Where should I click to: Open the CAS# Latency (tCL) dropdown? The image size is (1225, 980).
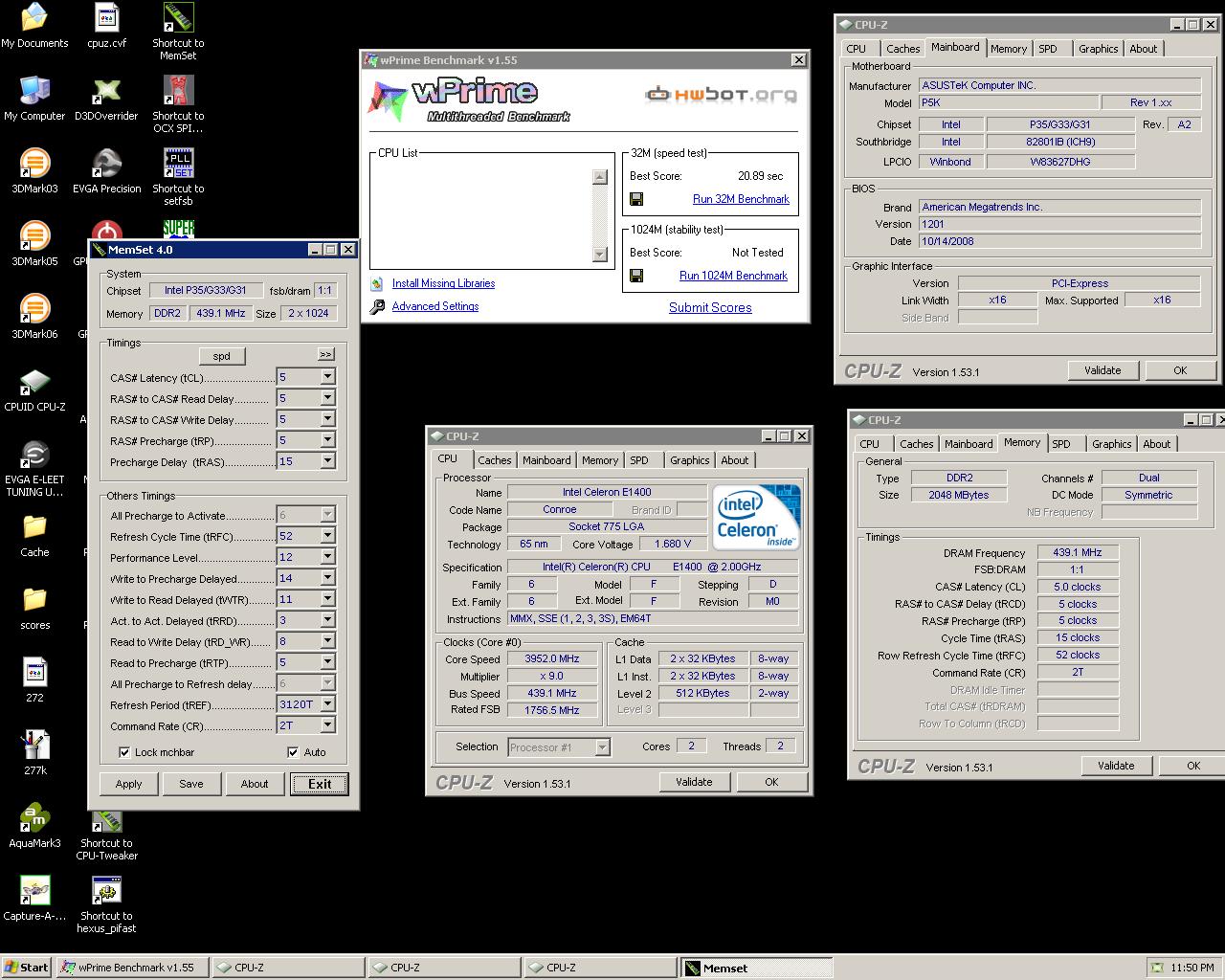click(x=327, y=377)
